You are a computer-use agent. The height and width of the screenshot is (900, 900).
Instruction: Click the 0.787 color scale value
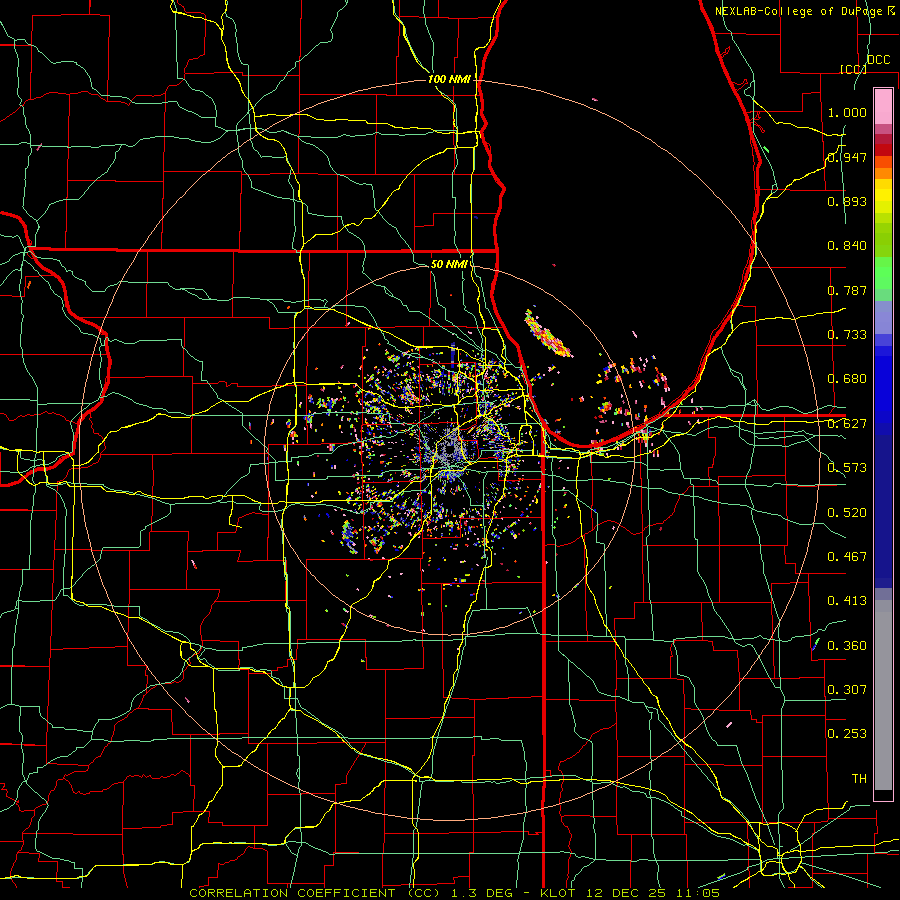(x=847, y=290)
